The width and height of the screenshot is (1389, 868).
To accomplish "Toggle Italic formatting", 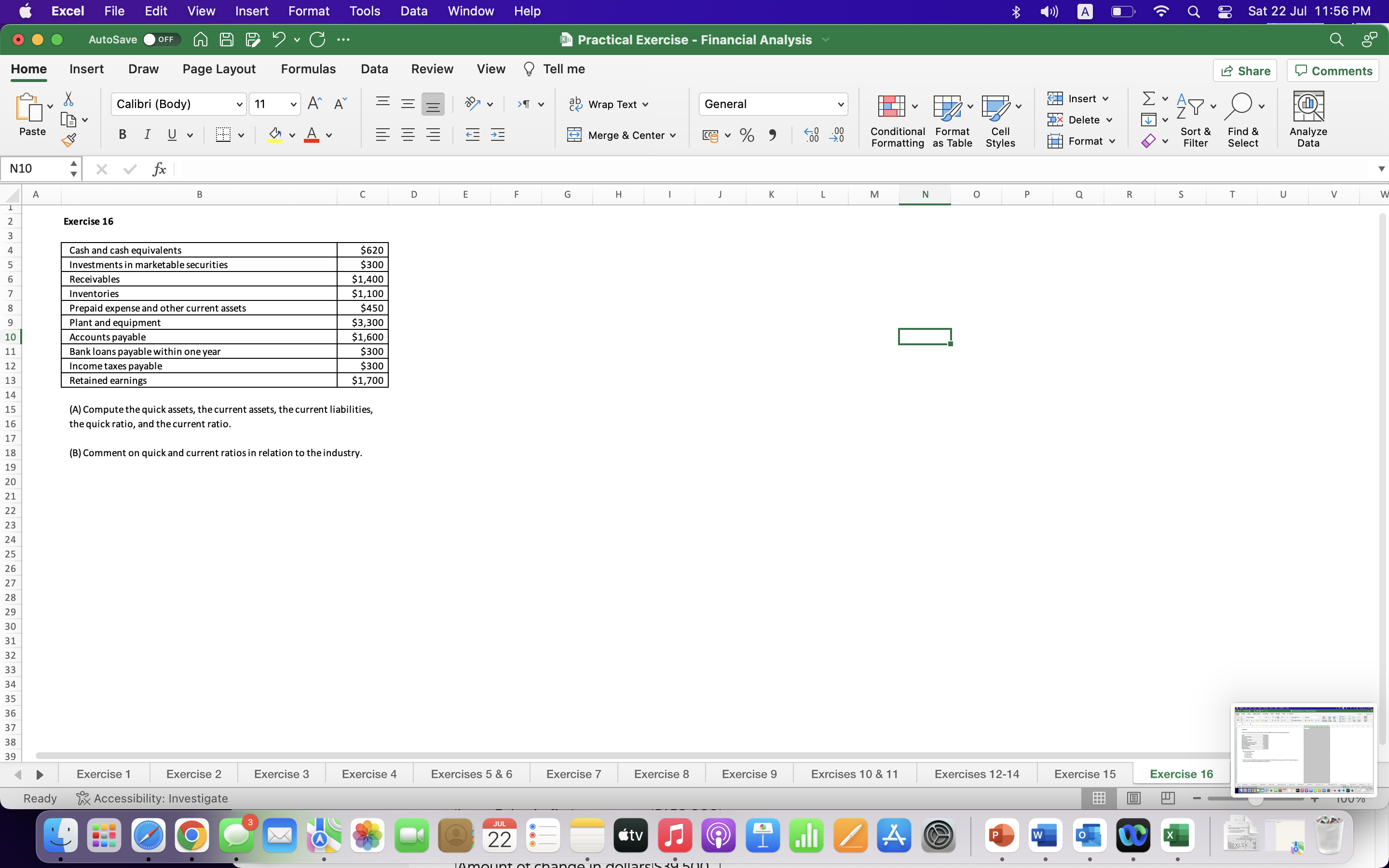I will [147, 135].
